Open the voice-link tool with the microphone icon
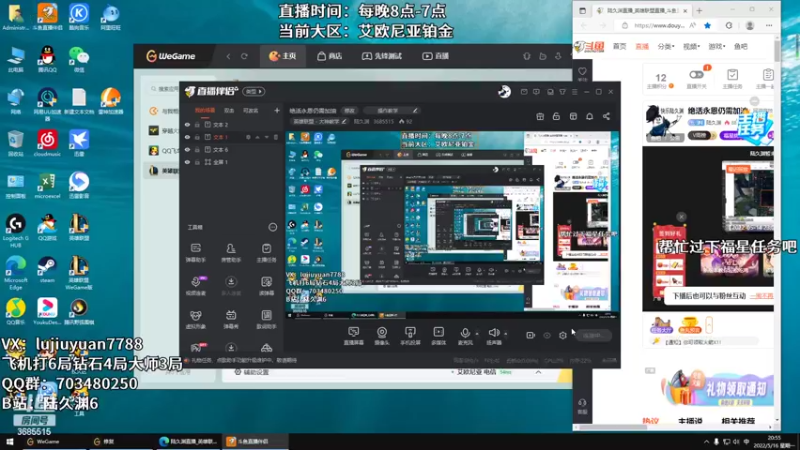800x450 pixels. pos(195,286)
